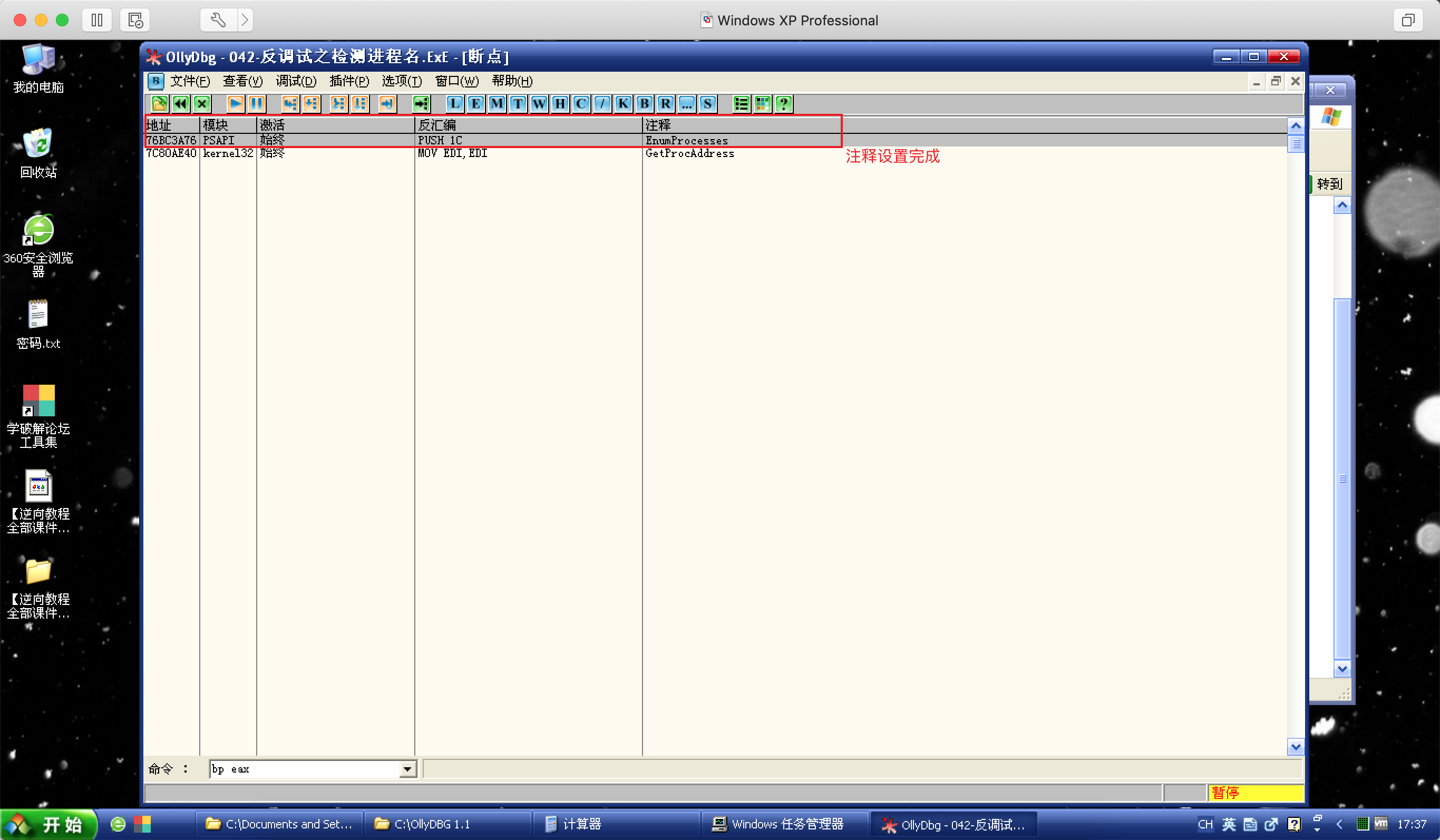Click the Help question mark toolbar icon

(x=783, y=103)
